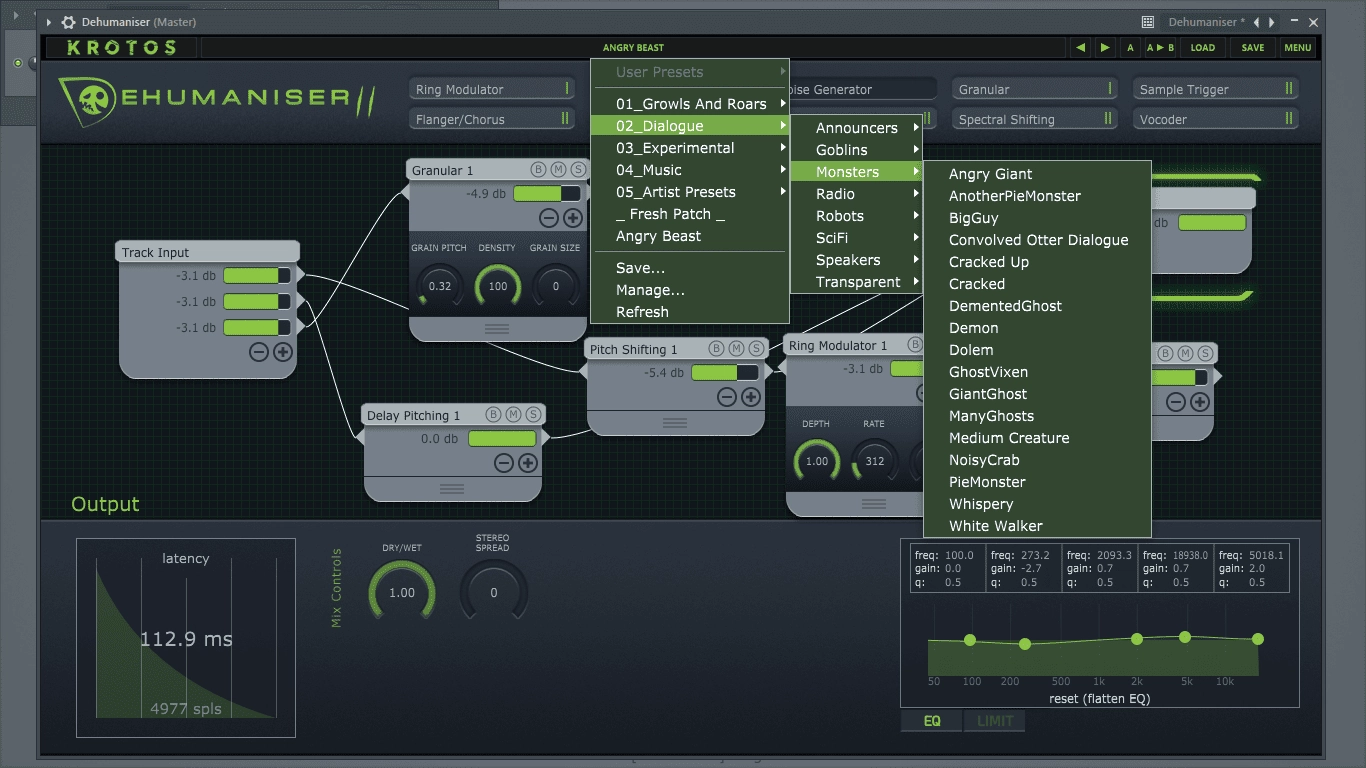This screenshot has width=1366, height=768.
Task: Expand 04_Music submenu
Action: [690, 170]
